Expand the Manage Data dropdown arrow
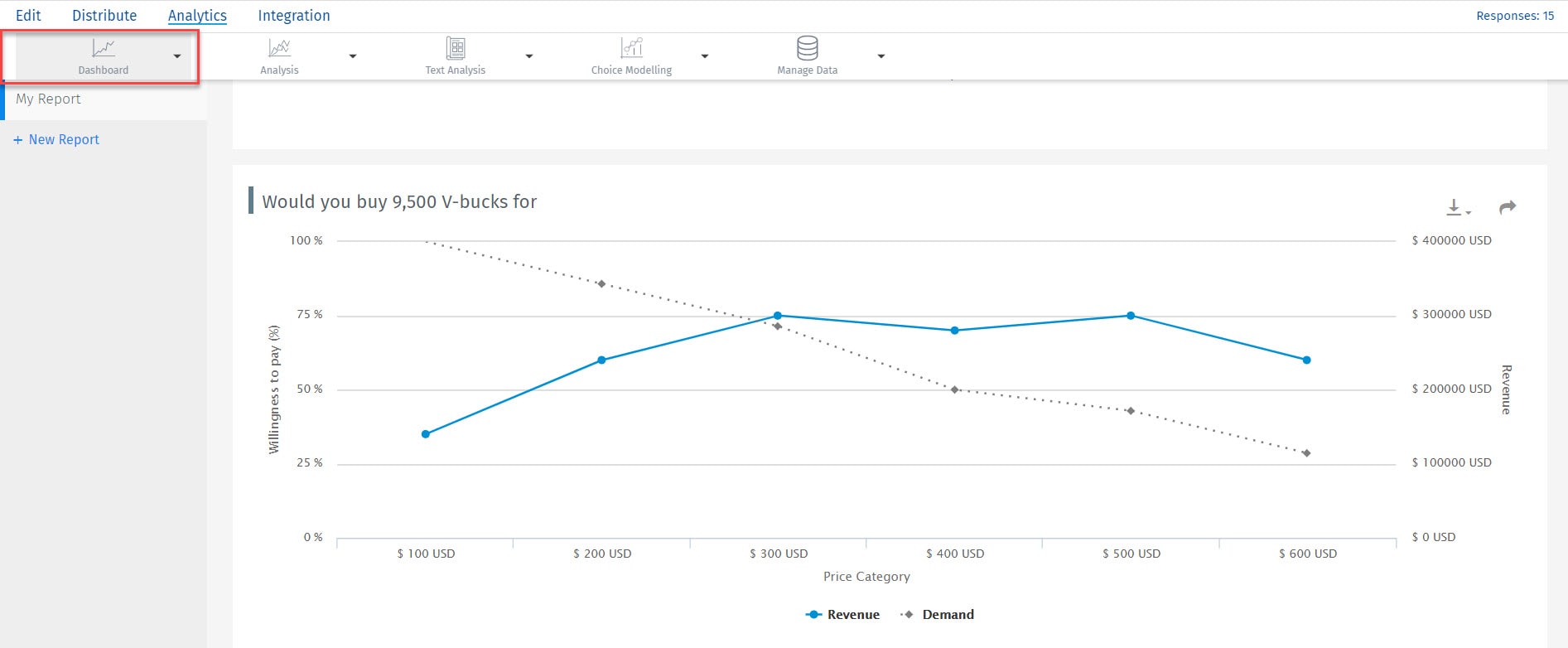 pyautogui.click(x=881, y=56)
